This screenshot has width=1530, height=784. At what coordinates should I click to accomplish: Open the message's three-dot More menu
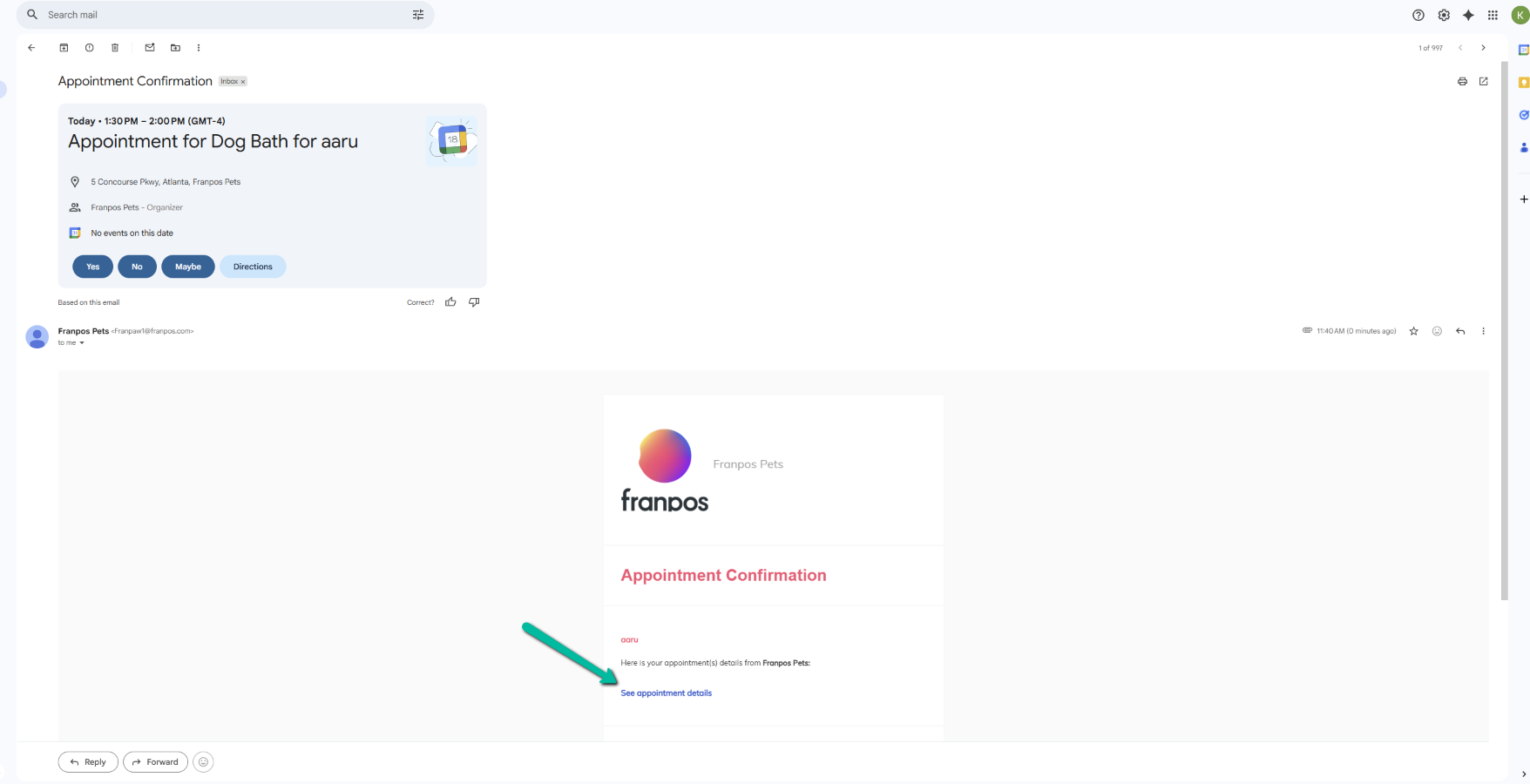coord(1483,331)
